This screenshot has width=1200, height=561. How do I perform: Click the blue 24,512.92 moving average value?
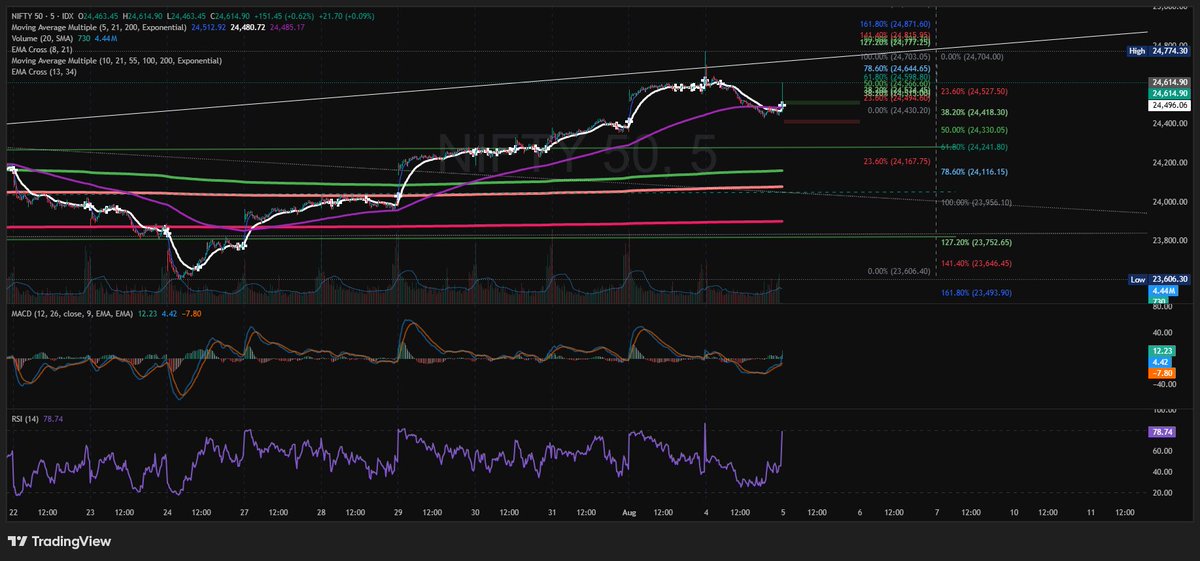pos(208,27)
